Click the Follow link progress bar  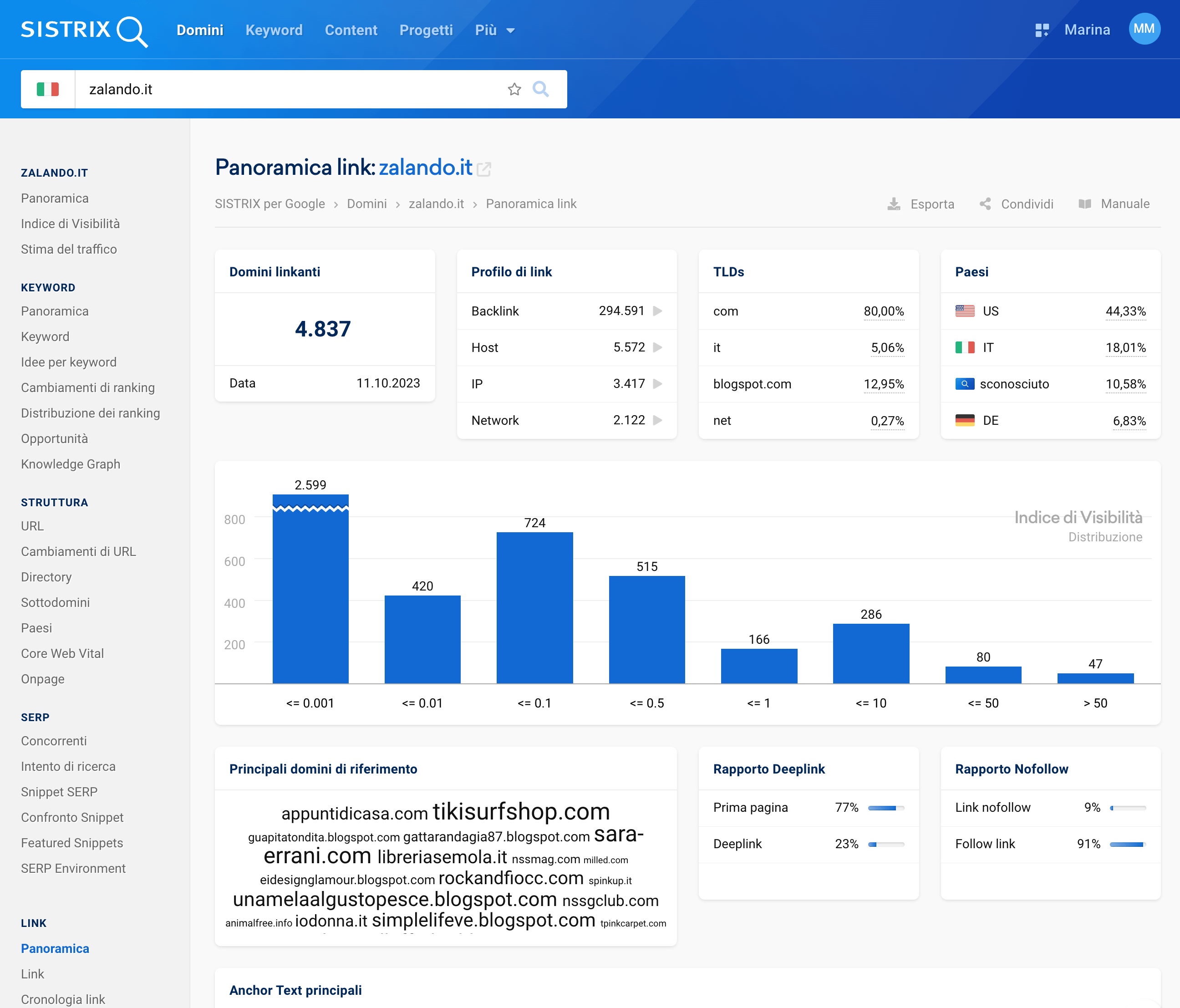[1128, 845]
